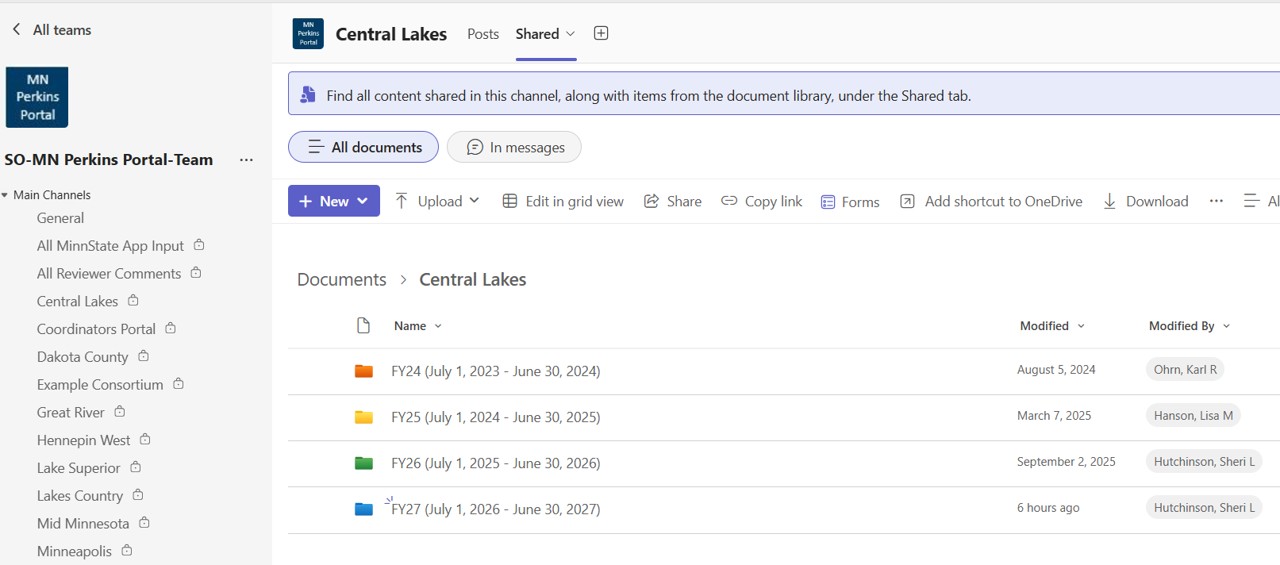Select Central Lakes channel in sidebar
This screenshot has width=1280, height=565.
click(77, 301)
